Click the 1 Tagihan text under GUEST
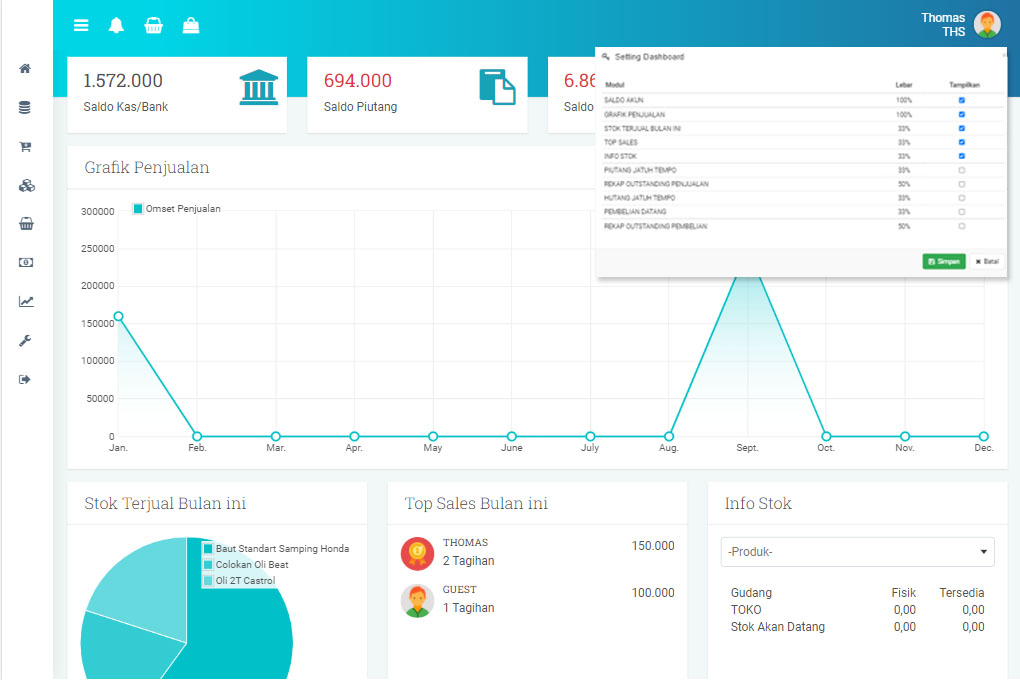The image size is (1020, 680). (x=468, y=608)
